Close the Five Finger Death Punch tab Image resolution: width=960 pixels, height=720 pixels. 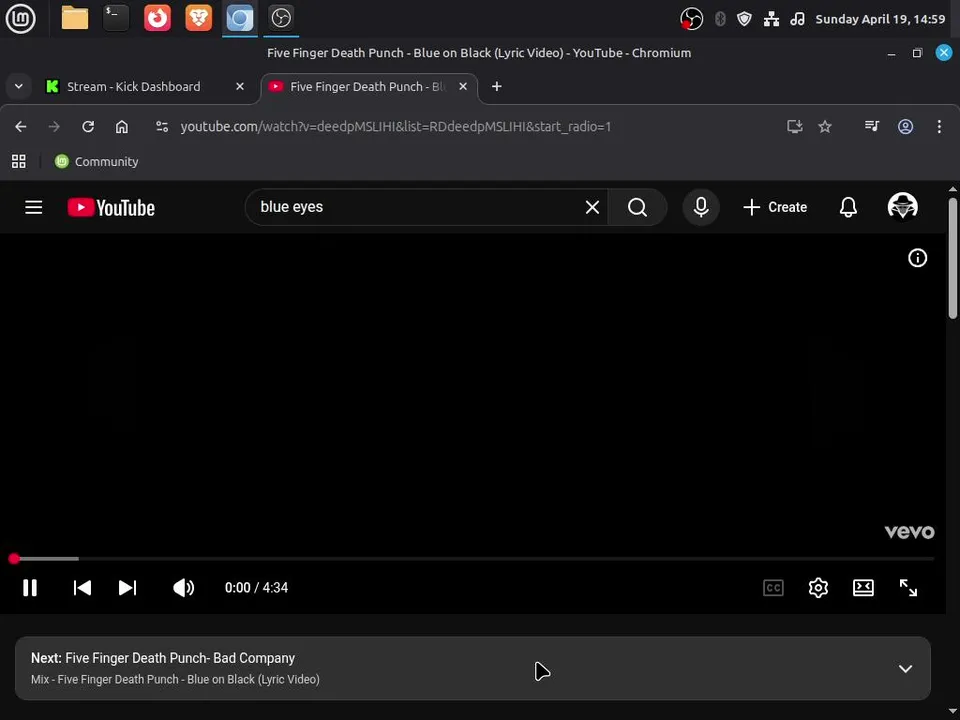tap(463, 86)
